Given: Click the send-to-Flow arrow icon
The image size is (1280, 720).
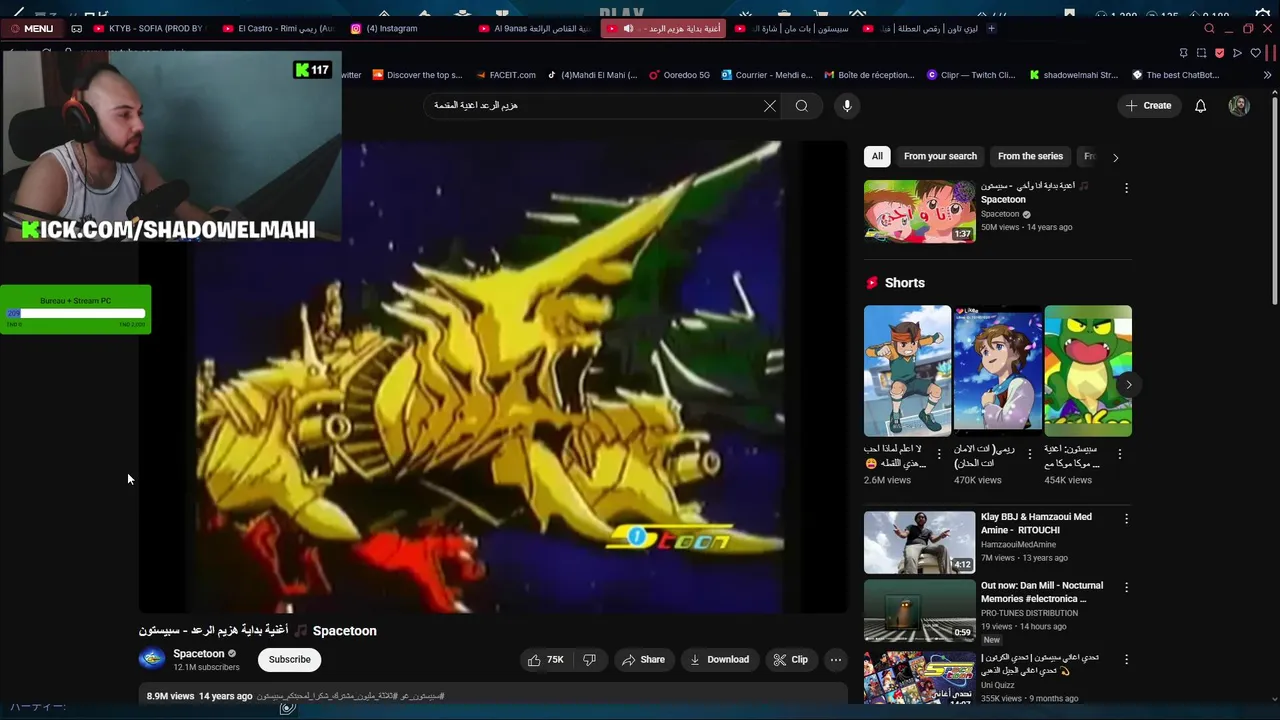Looking at the screenshot, I should pos(1237,53).
